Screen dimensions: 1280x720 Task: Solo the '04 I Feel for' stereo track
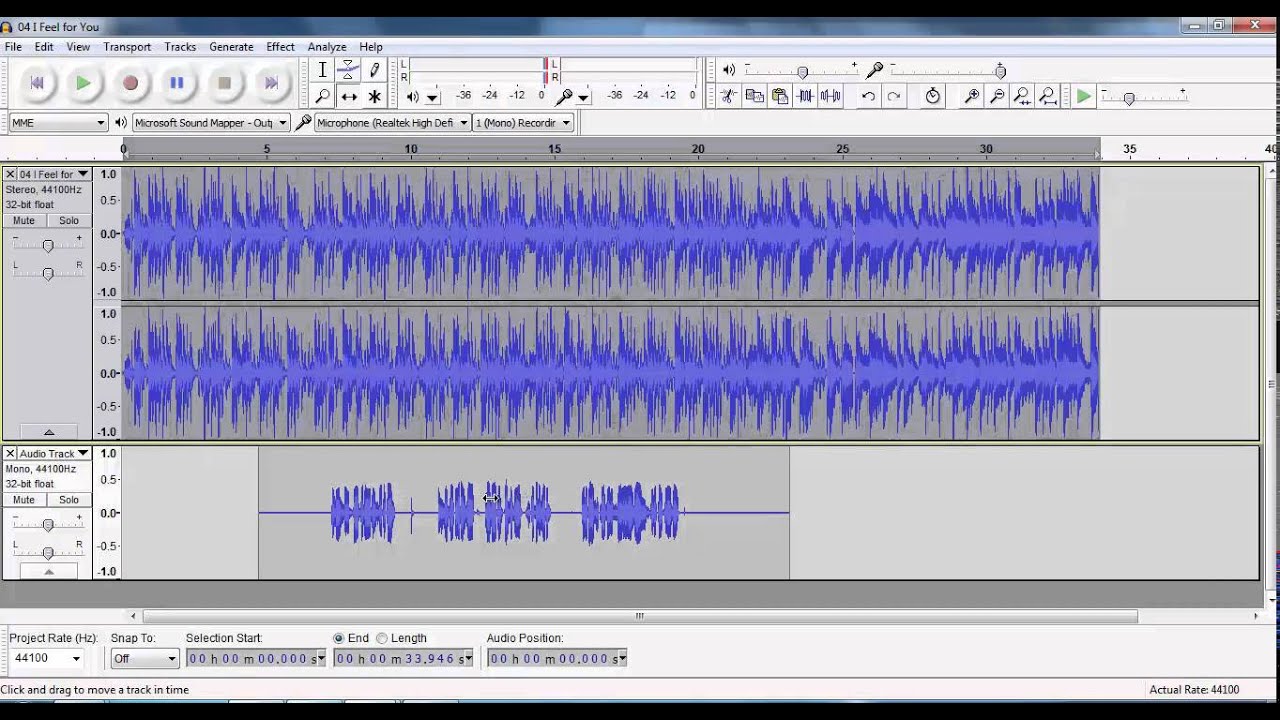[69, 220]
